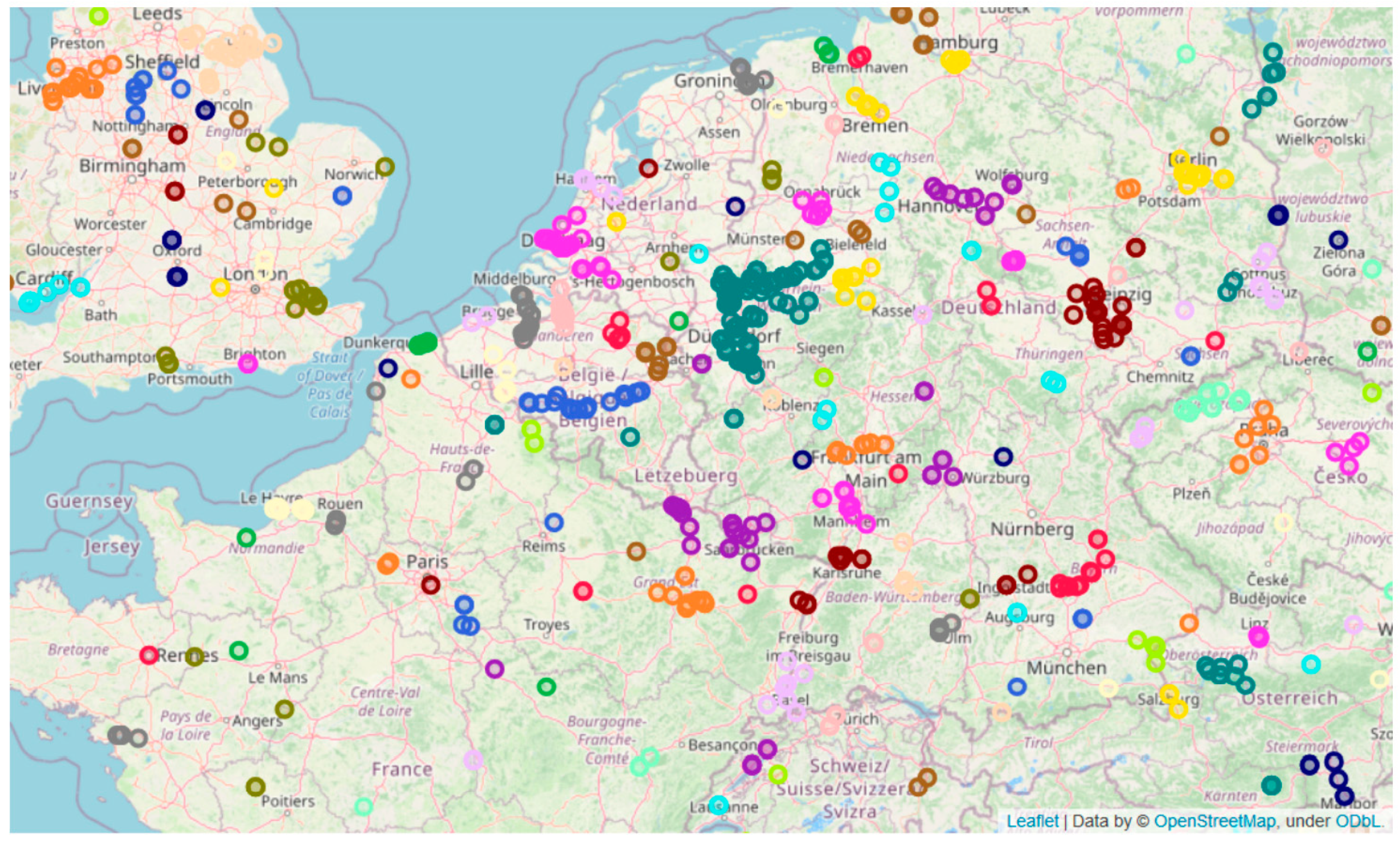
Task: Click the pink marker at Brighton
Action: [x=248, y=363]
